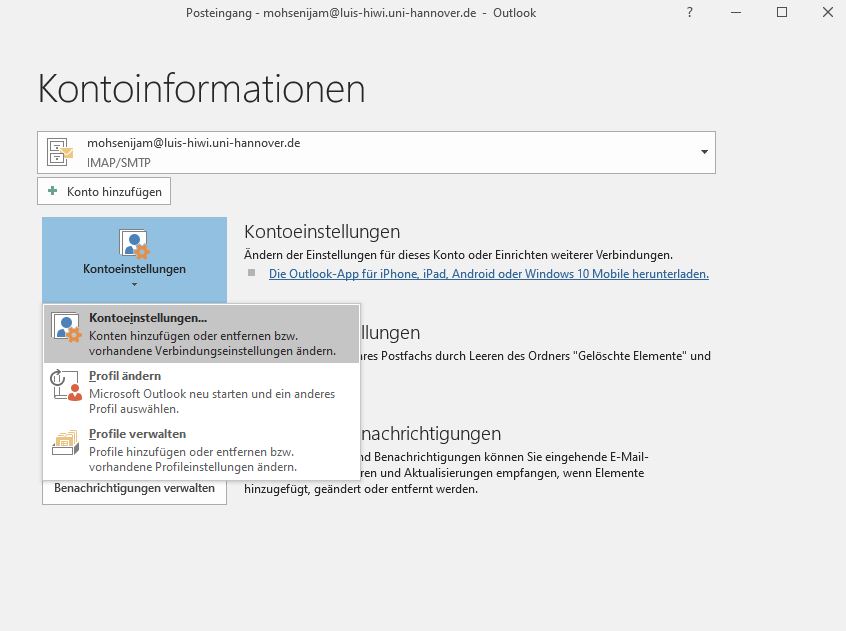The width and height of the screenshot is (846, 631).
Task: Click the small arrow under Kontoeinstellungen
Action: [134, 284]
